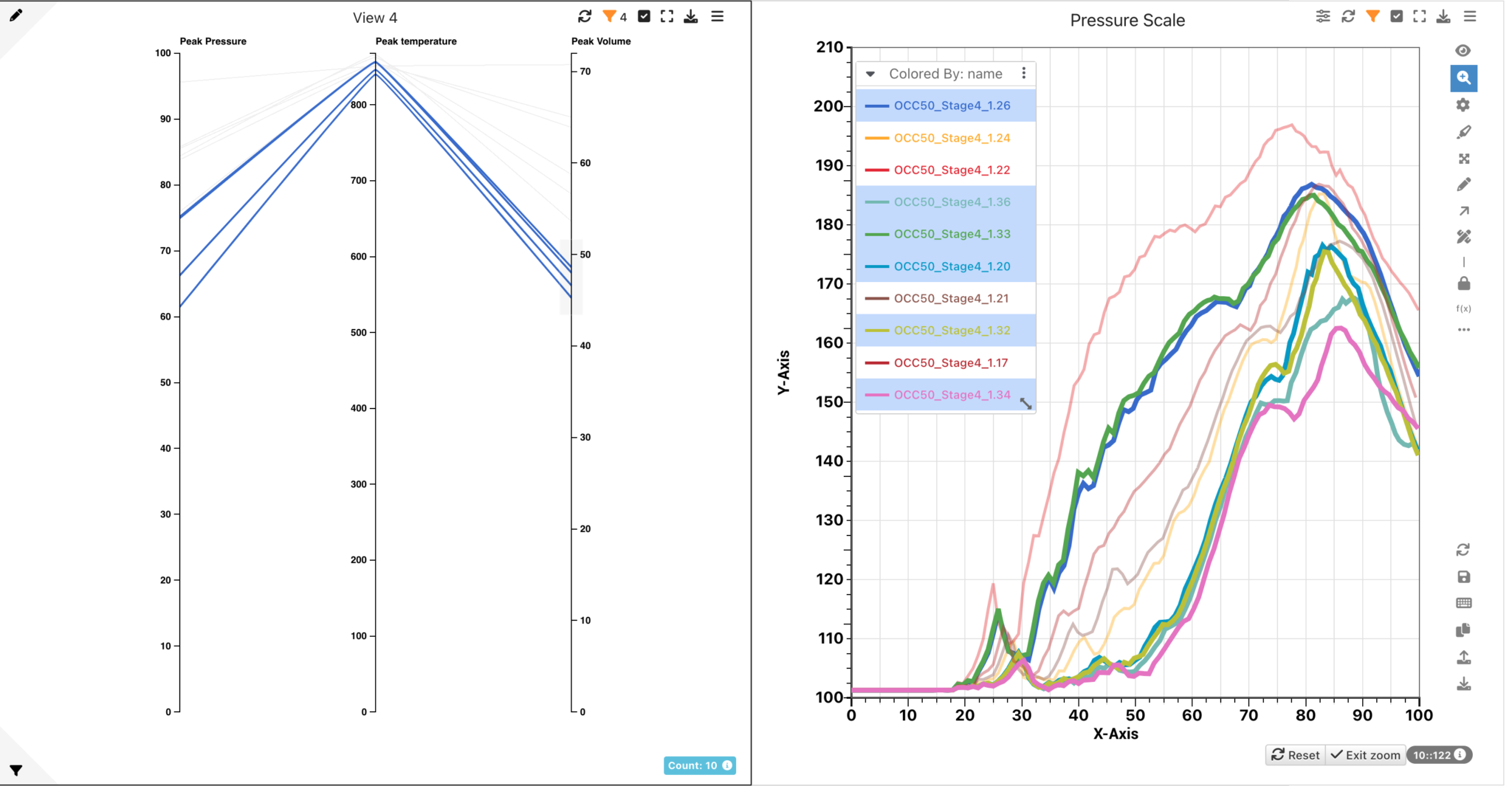
Task: Click the lock icon in right sidebar
Action: (x=1464, y=283)
